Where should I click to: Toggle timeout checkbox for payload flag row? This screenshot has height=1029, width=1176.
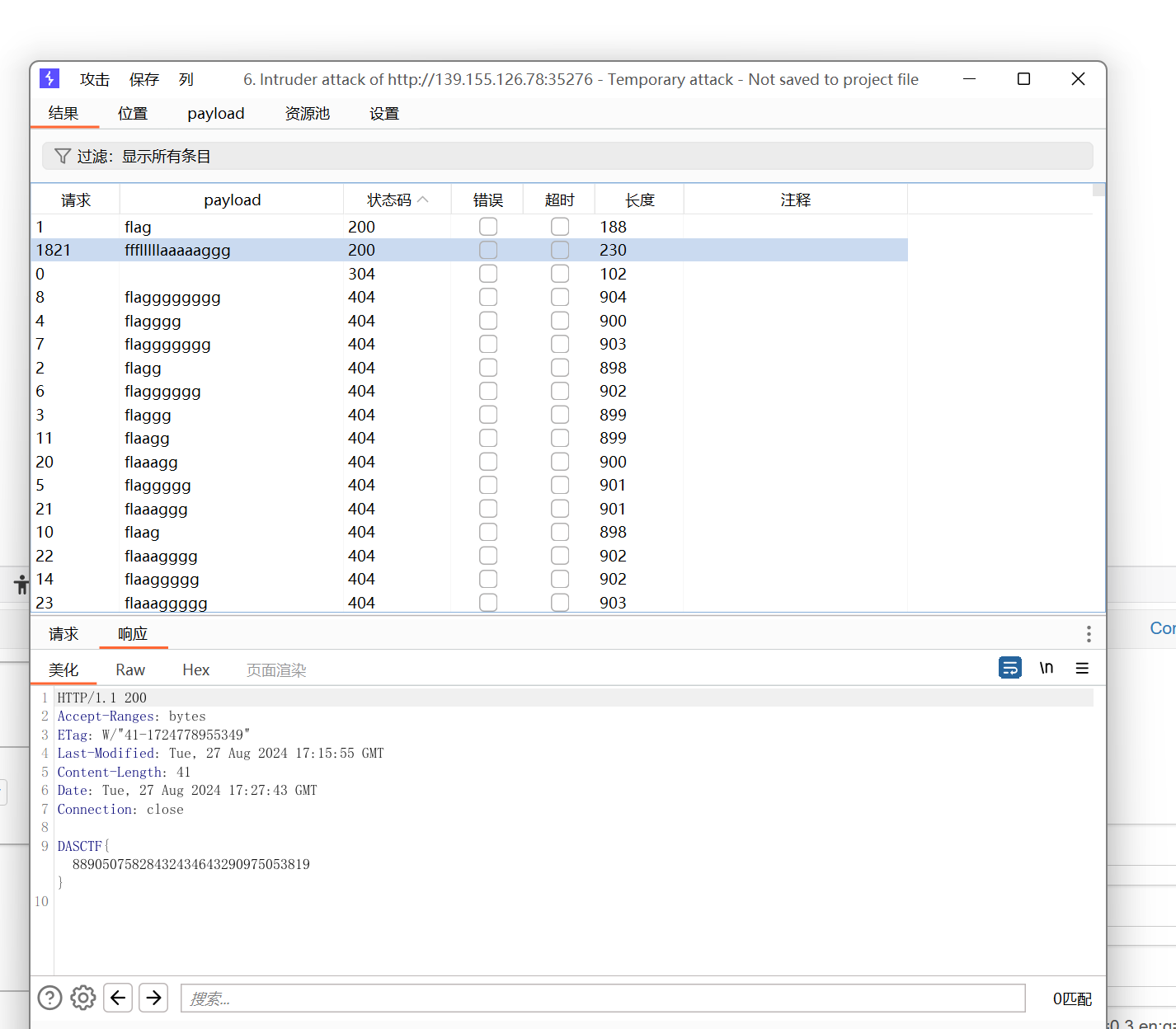coord(560,226)
